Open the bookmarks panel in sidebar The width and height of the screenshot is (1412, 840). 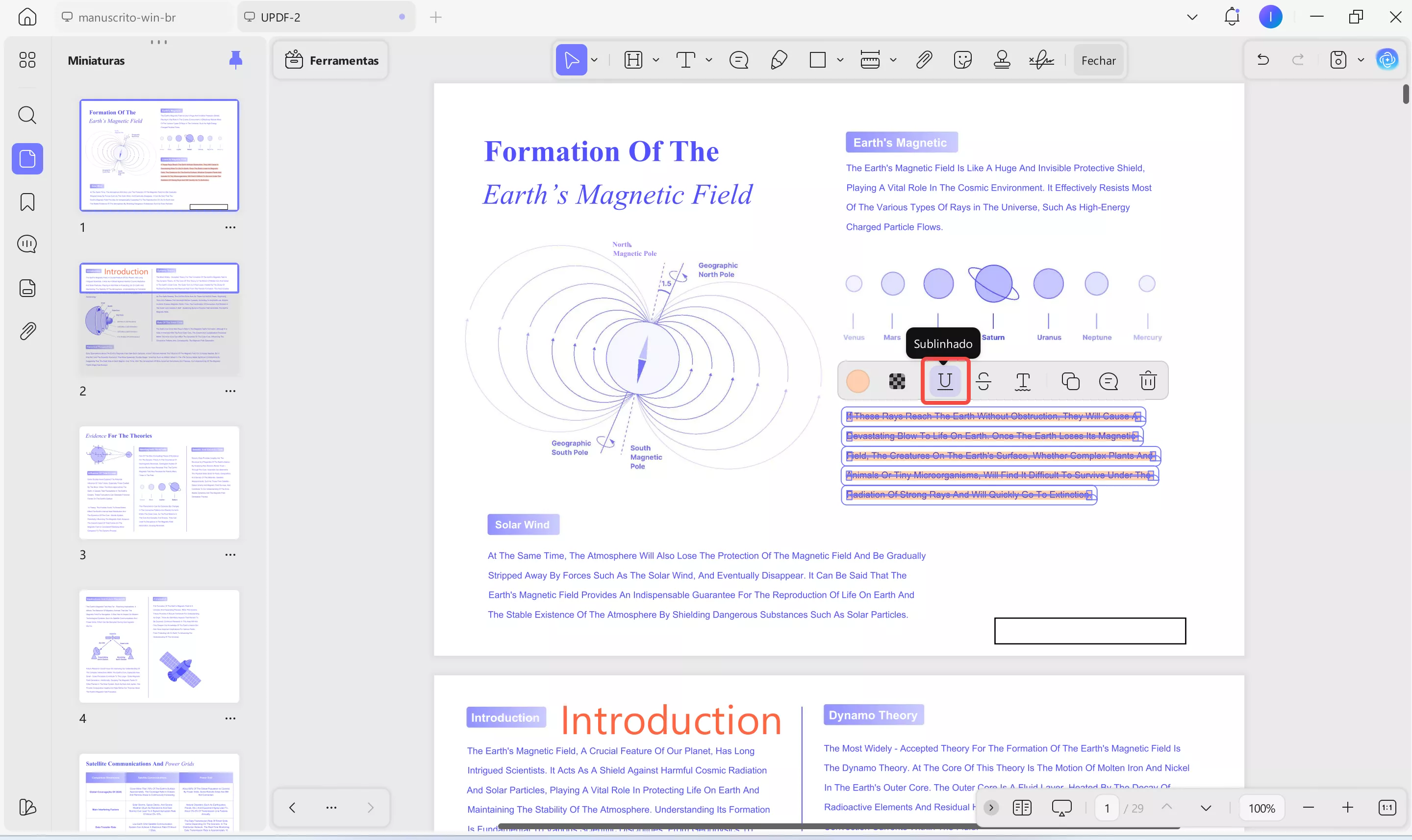click(x=27, y=202)
